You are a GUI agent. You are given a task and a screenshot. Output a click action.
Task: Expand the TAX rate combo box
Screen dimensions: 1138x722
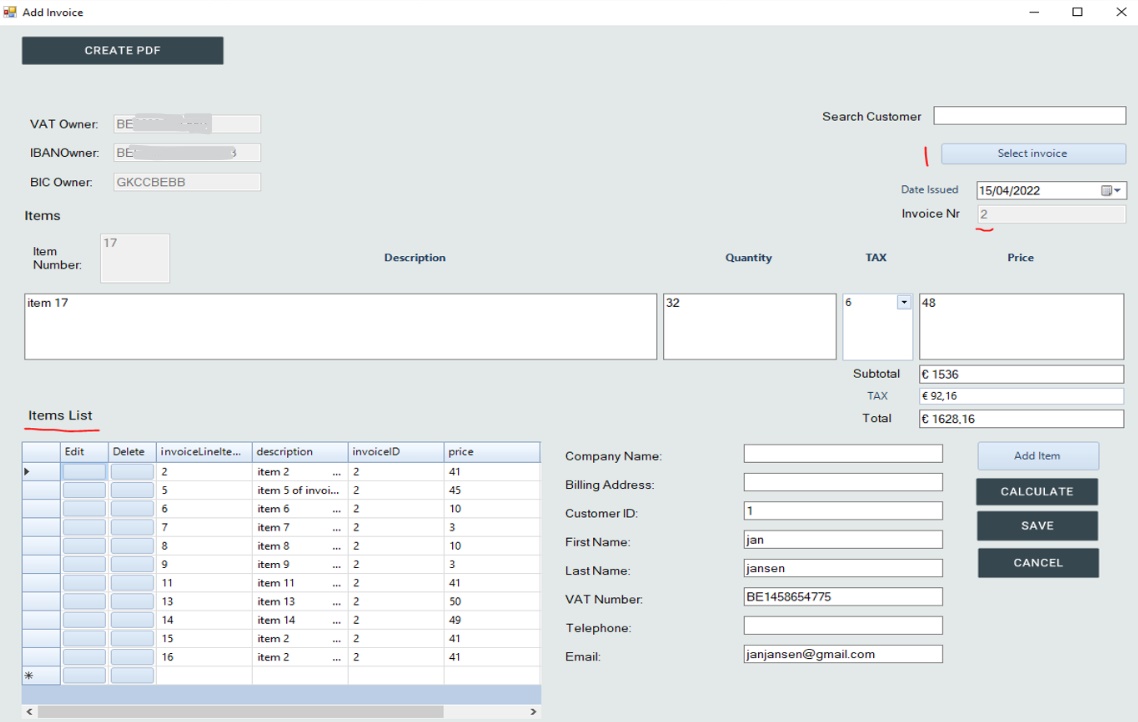coord(904,302)
